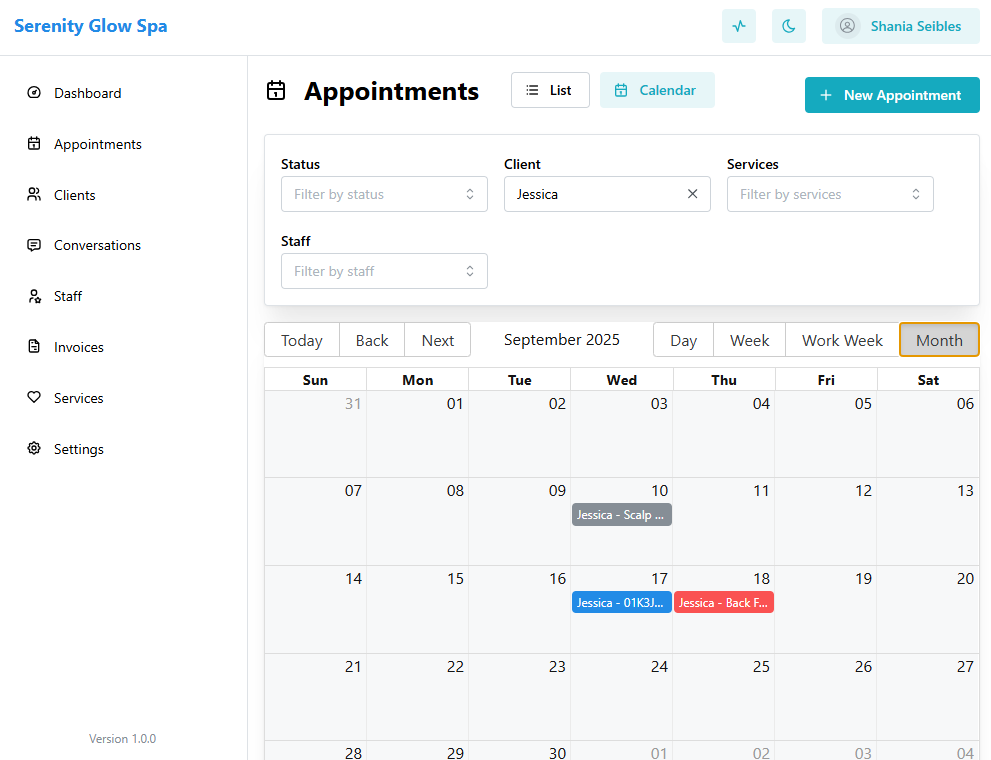Click the Staff person icon in sidebar
The image size is (991, 760).
(x=34, y=296)
